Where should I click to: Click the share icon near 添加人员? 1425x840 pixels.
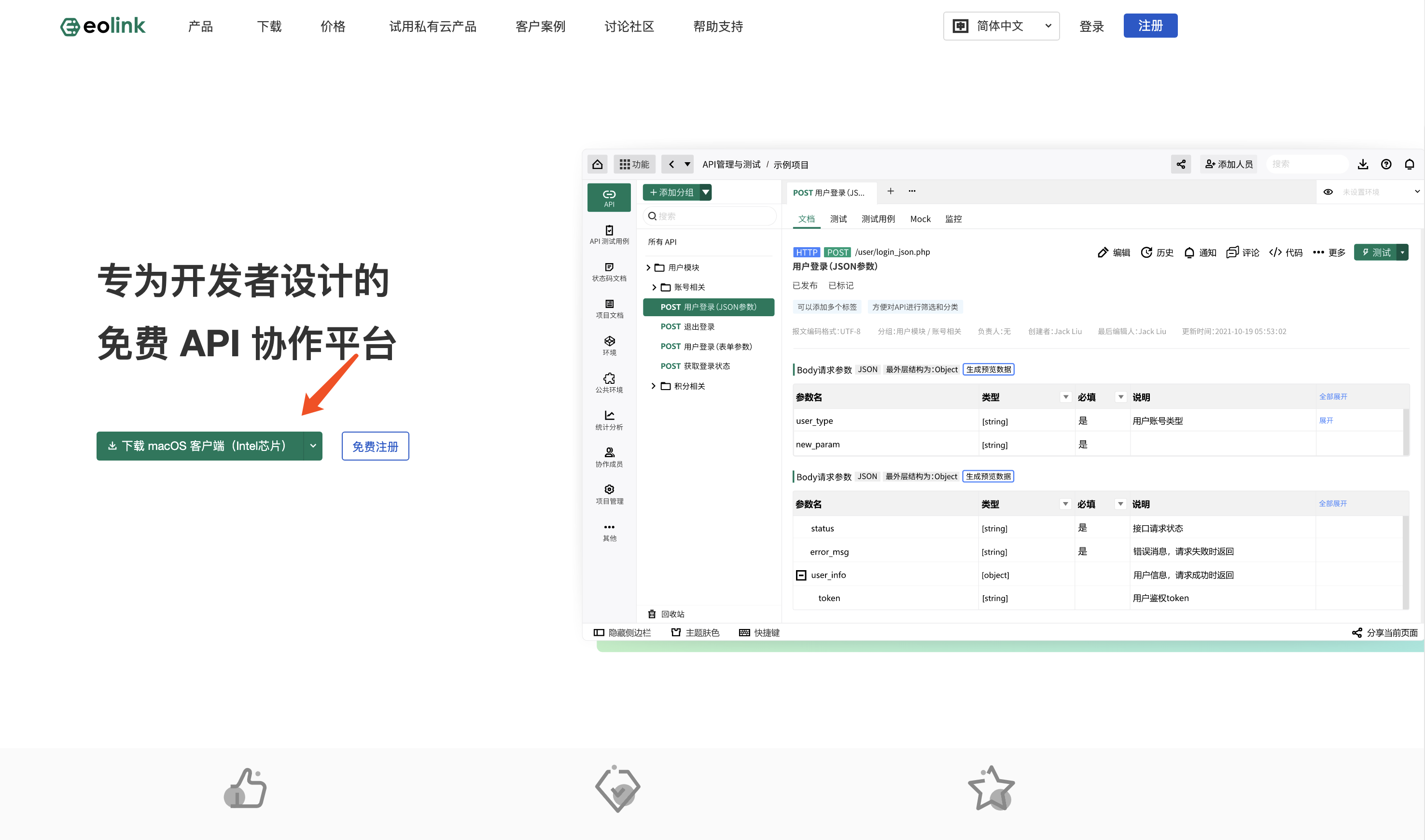[x=1181, y=164]
